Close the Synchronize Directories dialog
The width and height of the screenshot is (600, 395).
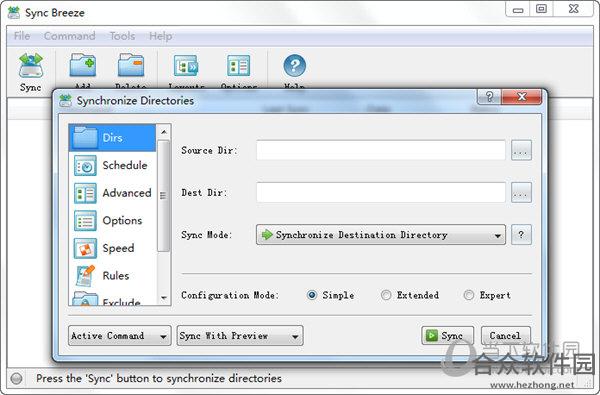[522, 97]
